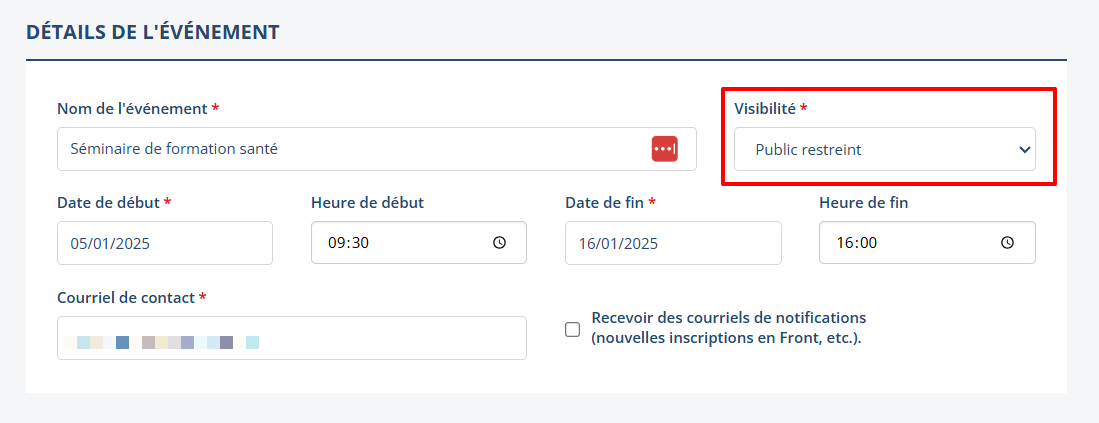Screen dimensions: 1099x423
Task: Click the 'Heure de fin' label
Action: (863, 202)
